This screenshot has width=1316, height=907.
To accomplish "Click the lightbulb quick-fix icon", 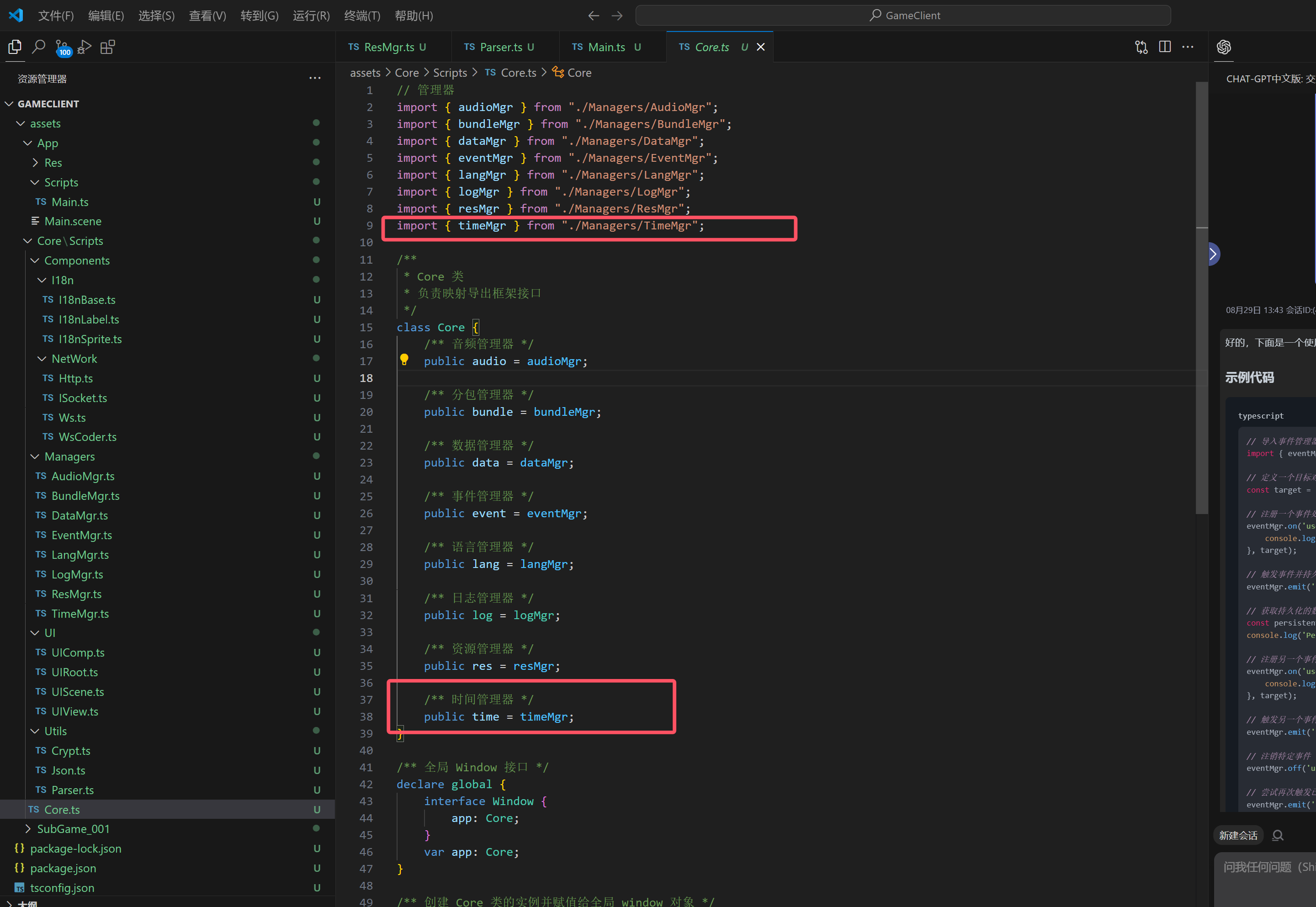I will (x=404, y=360).
